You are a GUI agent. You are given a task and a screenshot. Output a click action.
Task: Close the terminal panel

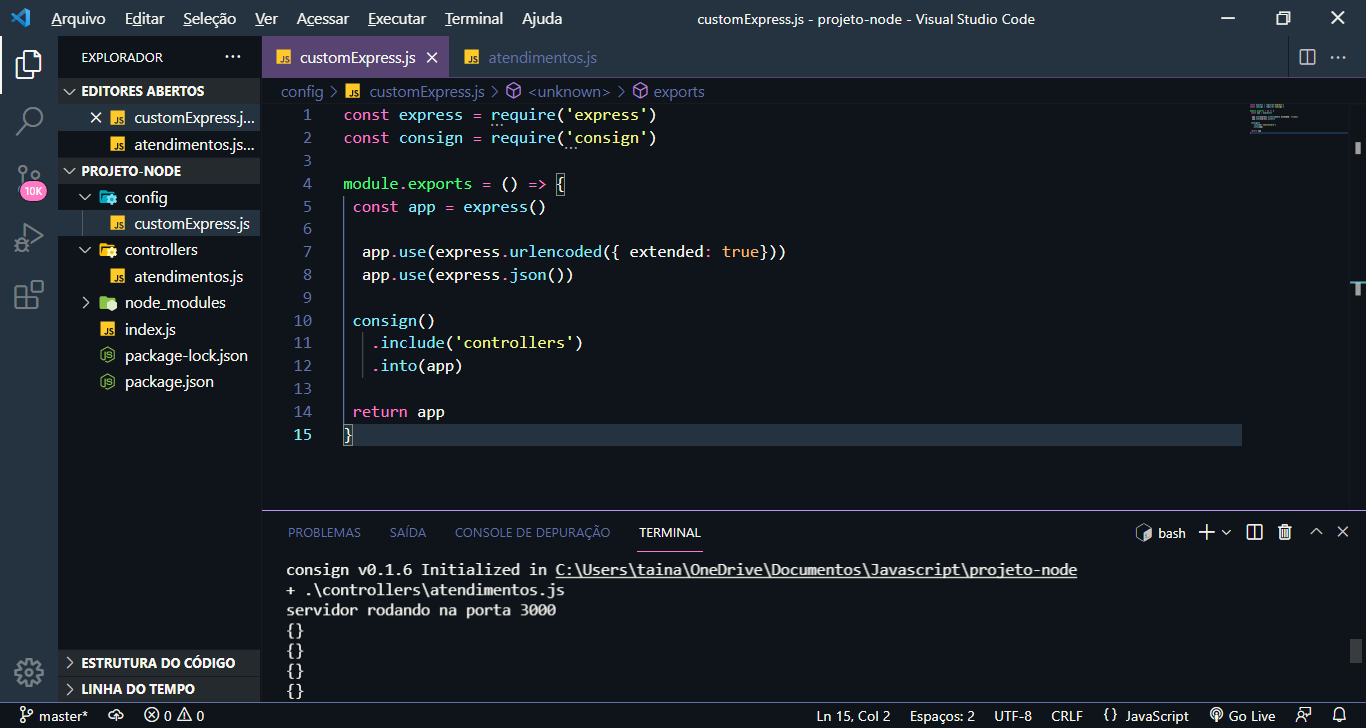coord(1345,532)
